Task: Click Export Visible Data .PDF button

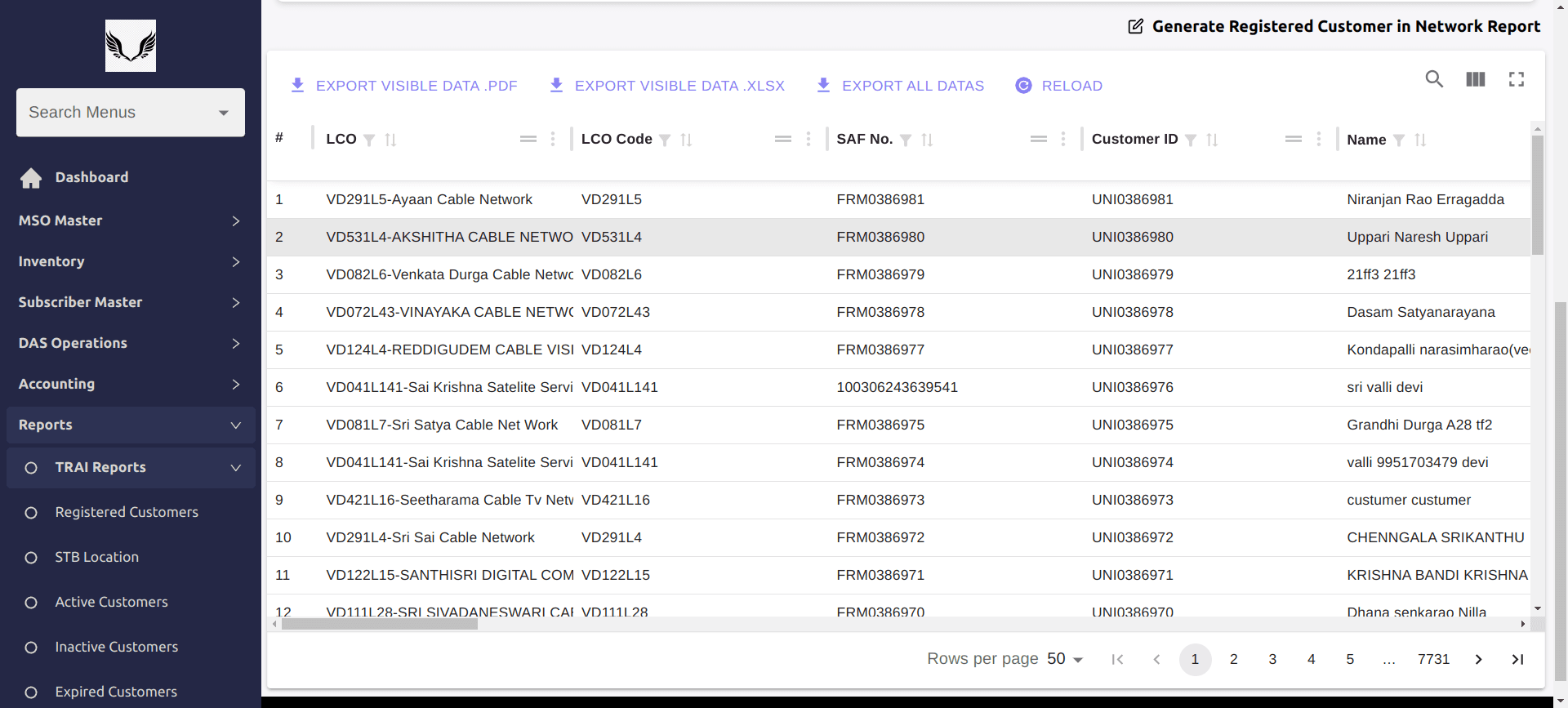Action: point(404,86)
